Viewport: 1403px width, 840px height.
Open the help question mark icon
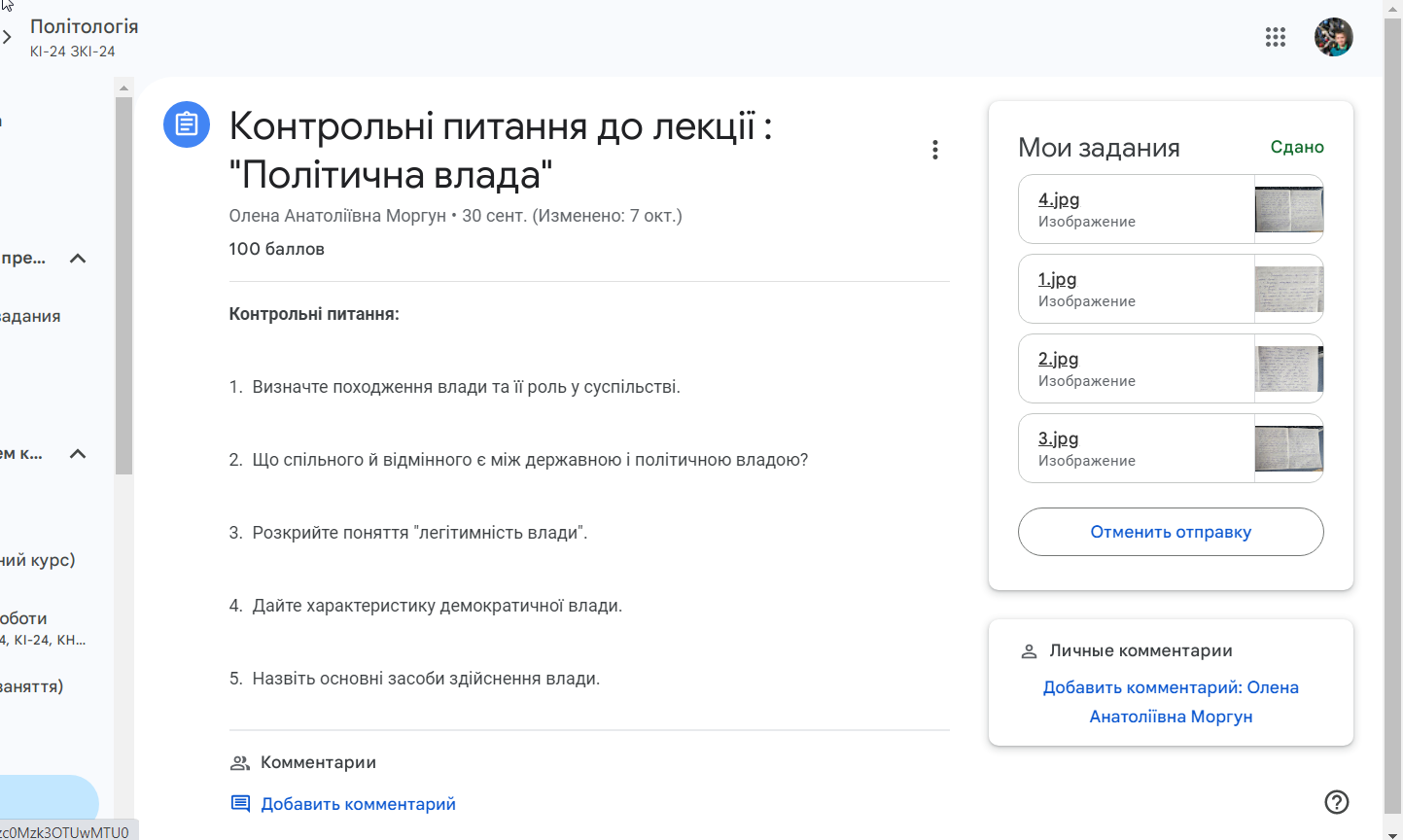click(1337, 801)
